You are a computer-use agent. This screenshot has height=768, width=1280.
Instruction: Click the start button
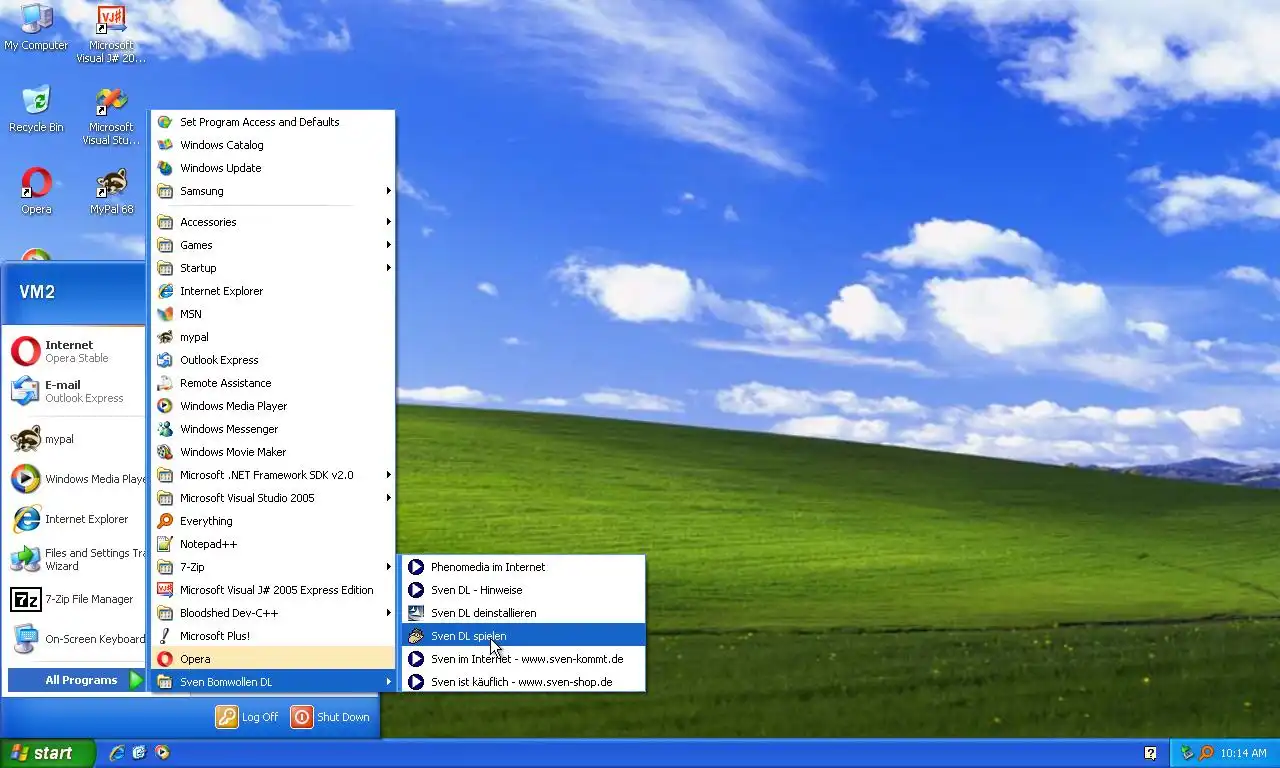(x=47, y=753)
